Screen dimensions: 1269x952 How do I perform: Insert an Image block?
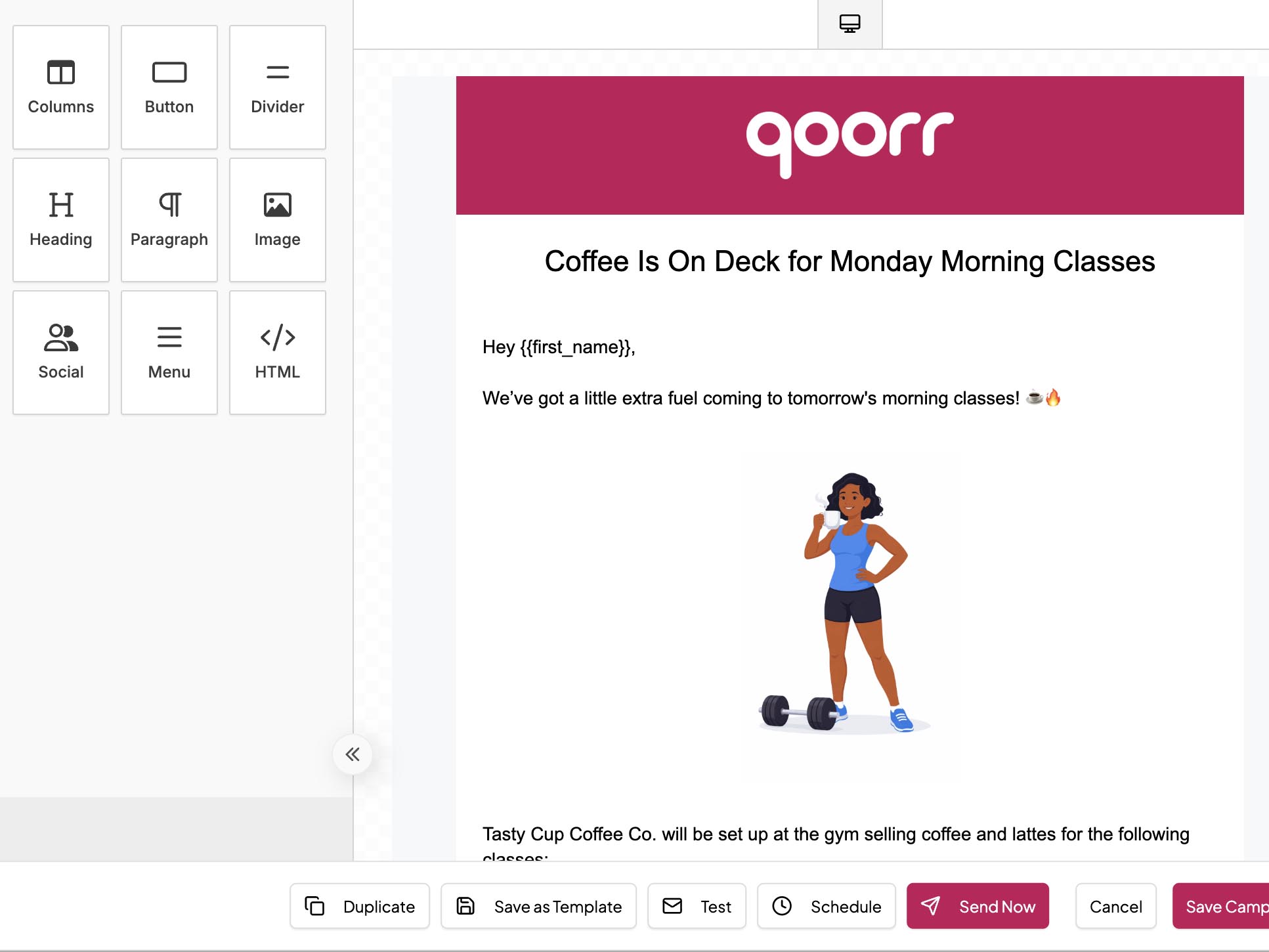tap(277, 219)
